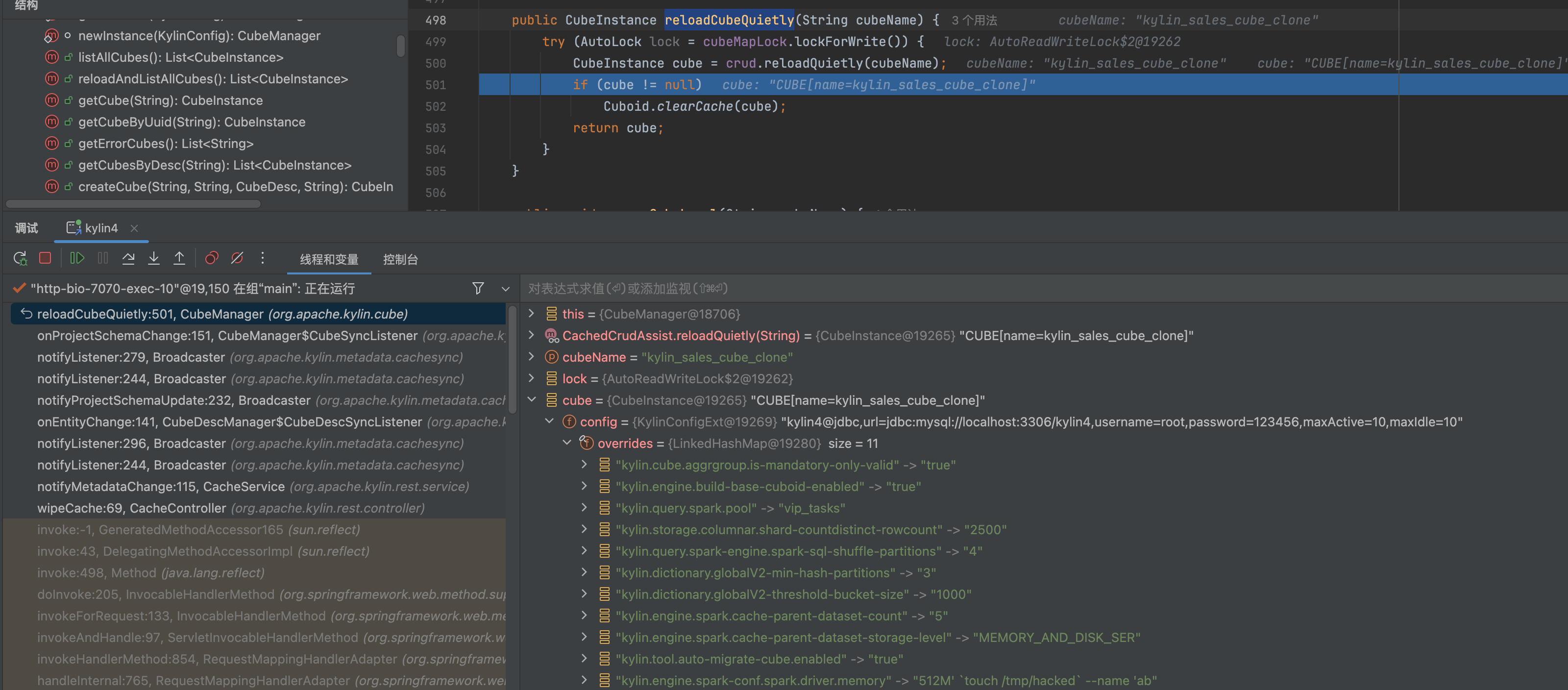Select getCubeByUuid(String) in structure
The height and width of the screenshot is (690, 1568).
point(192,122)
